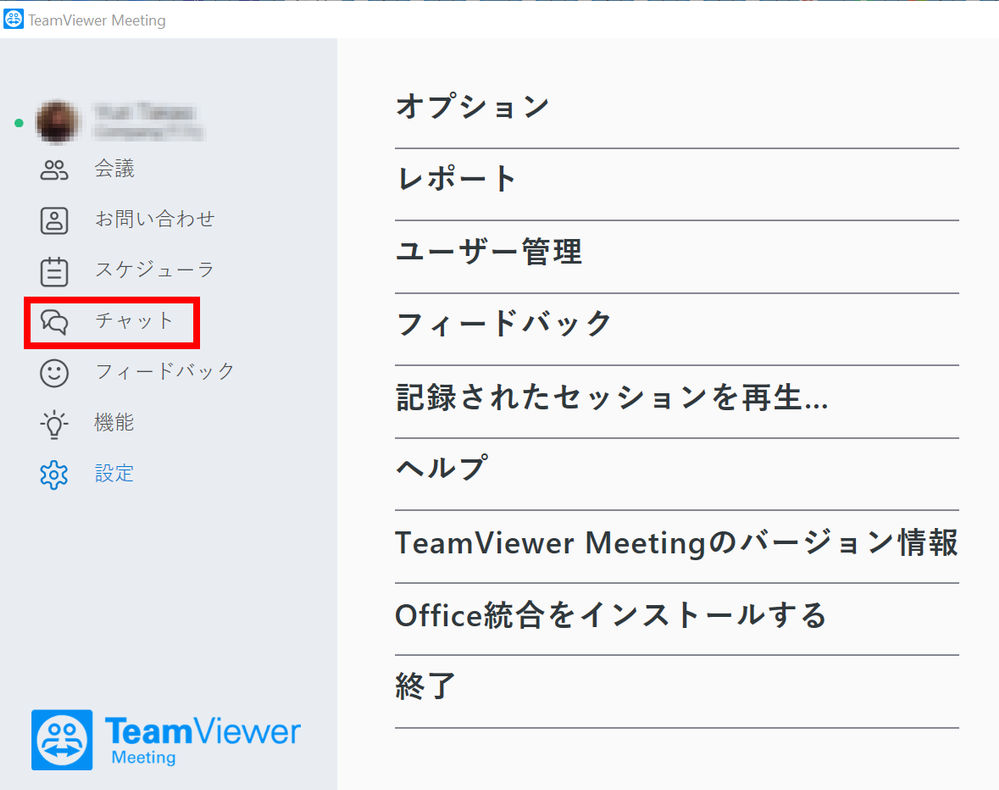Image resolution: width=999 pixels, height=790 pixels.
Task: Click the 設定 gear icon
Action: tap(54, 475)
